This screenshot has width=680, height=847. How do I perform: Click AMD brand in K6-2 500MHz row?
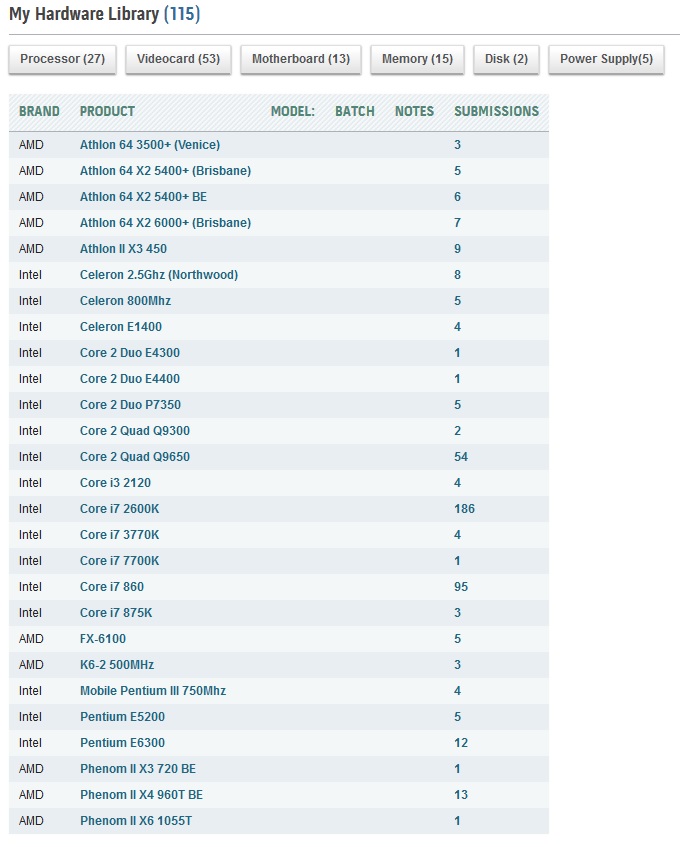tap(31, 664)
